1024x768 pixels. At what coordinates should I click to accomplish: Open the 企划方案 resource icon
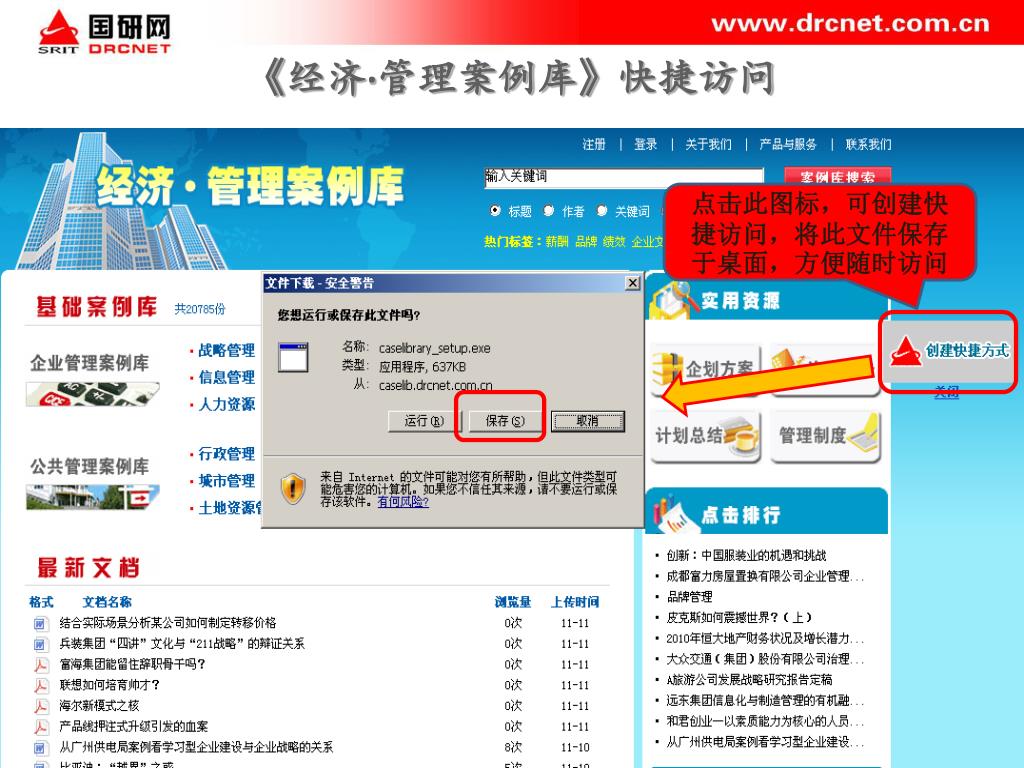(x=705, y=370)
